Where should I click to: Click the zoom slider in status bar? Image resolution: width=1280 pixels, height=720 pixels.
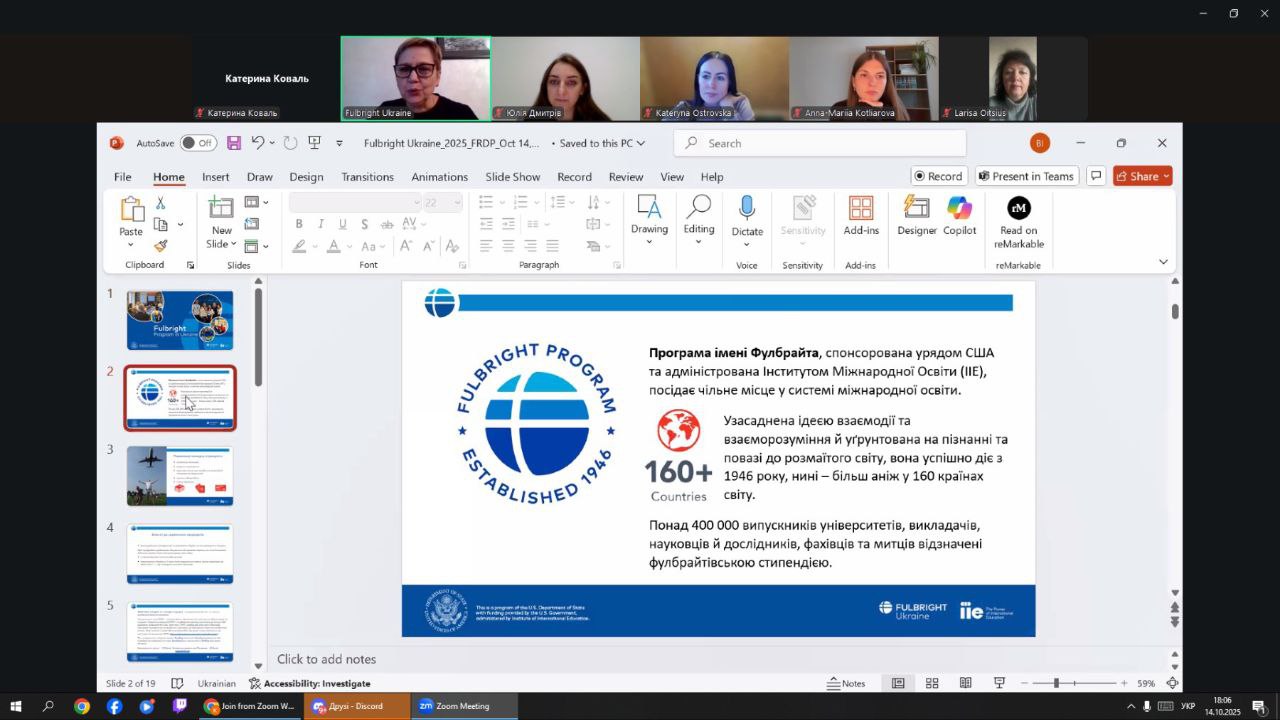click(1056, 683)
